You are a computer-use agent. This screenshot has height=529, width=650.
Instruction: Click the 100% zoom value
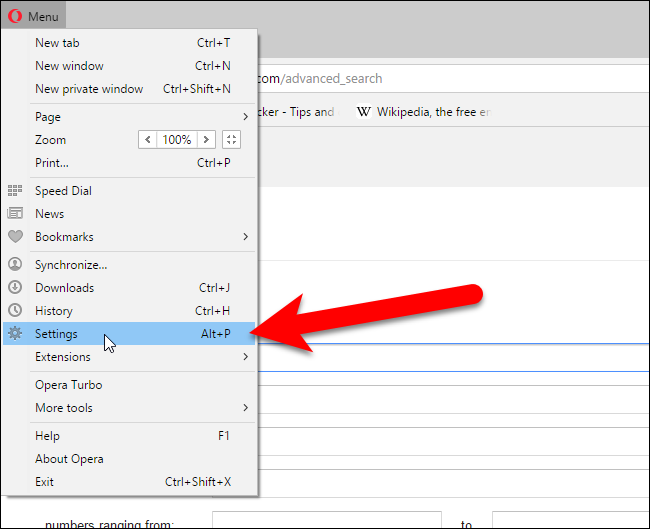tap(177, 140)
